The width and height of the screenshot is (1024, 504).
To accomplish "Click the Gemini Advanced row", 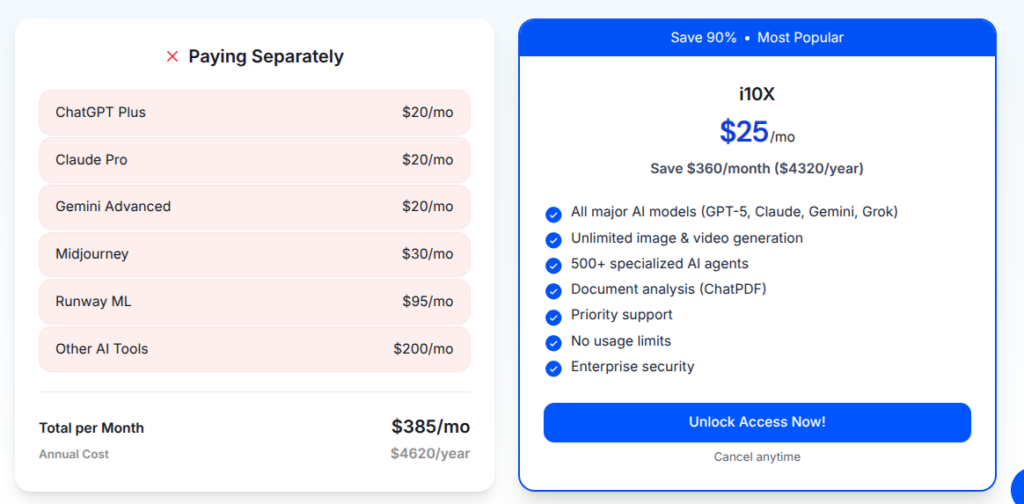I will pos(254,207).
